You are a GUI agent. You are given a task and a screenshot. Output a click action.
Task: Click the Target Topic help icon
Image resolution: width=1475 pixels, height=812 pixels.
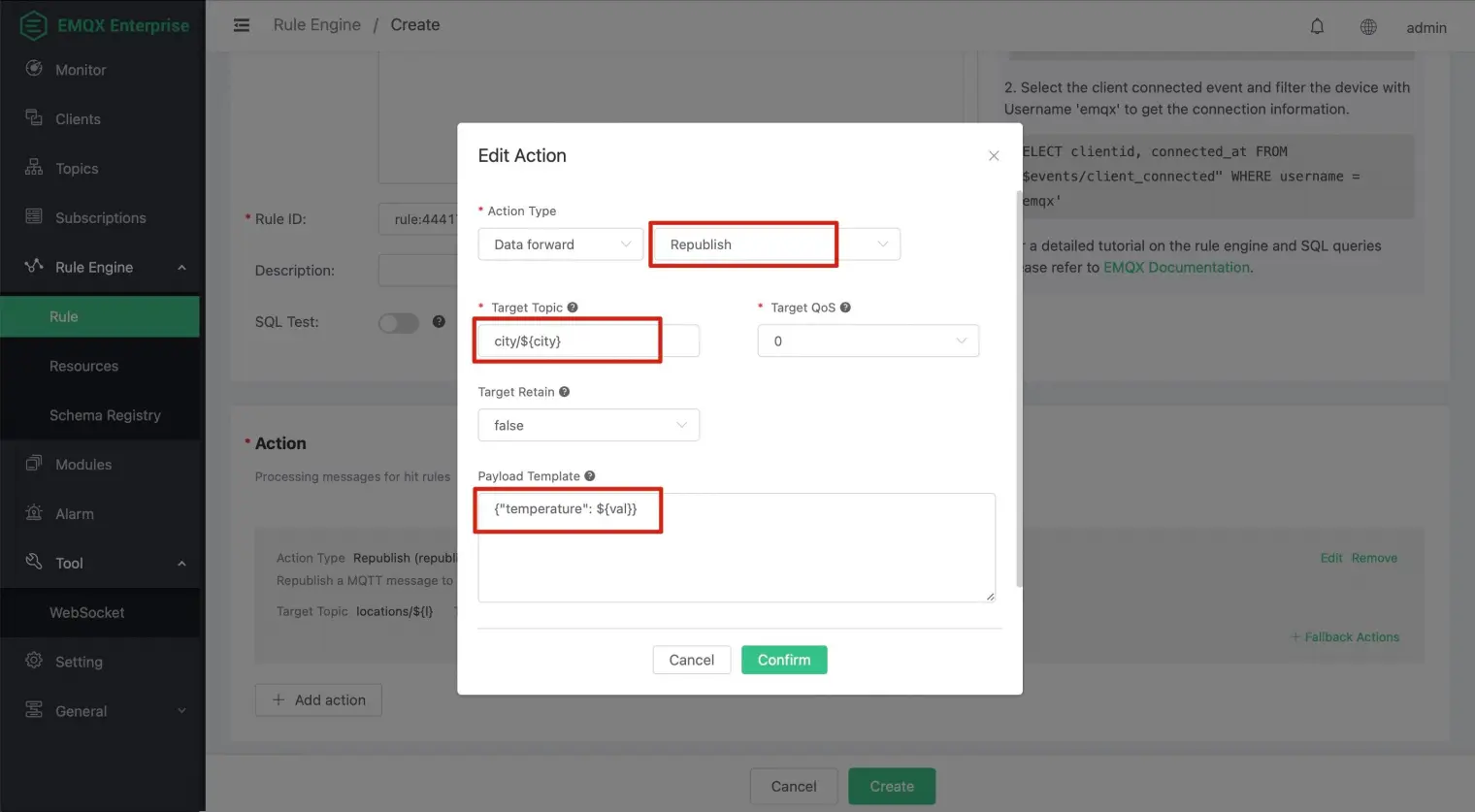coord(573,308)
